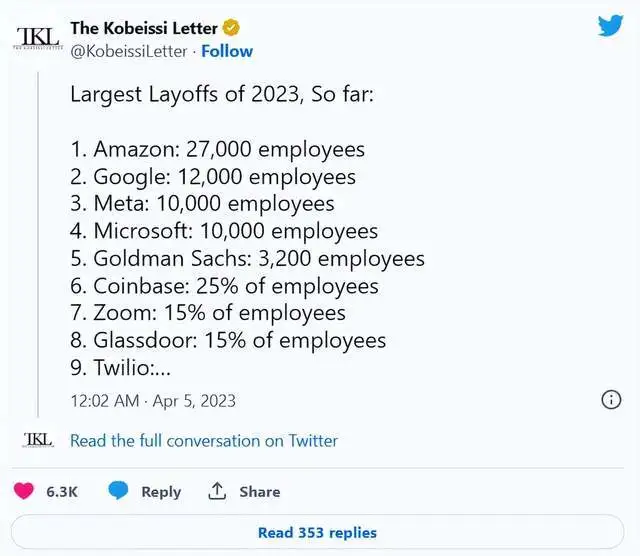Screen dimensions: 640x556
Task: Click the blue reply speech bubble icon
Action: (118, 491)
